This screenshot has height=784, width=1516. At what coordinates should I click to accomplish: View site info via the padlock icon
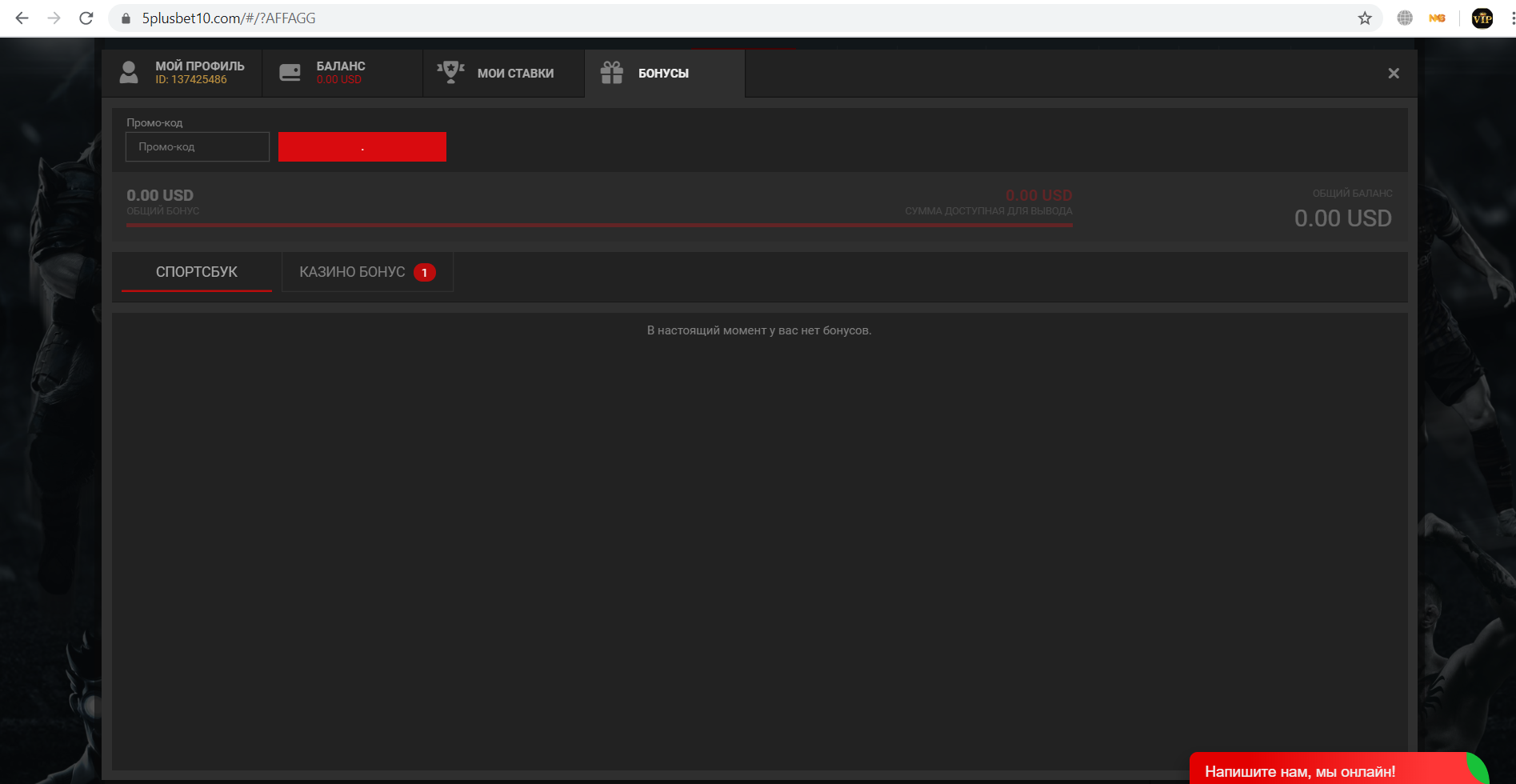point(126,18)
